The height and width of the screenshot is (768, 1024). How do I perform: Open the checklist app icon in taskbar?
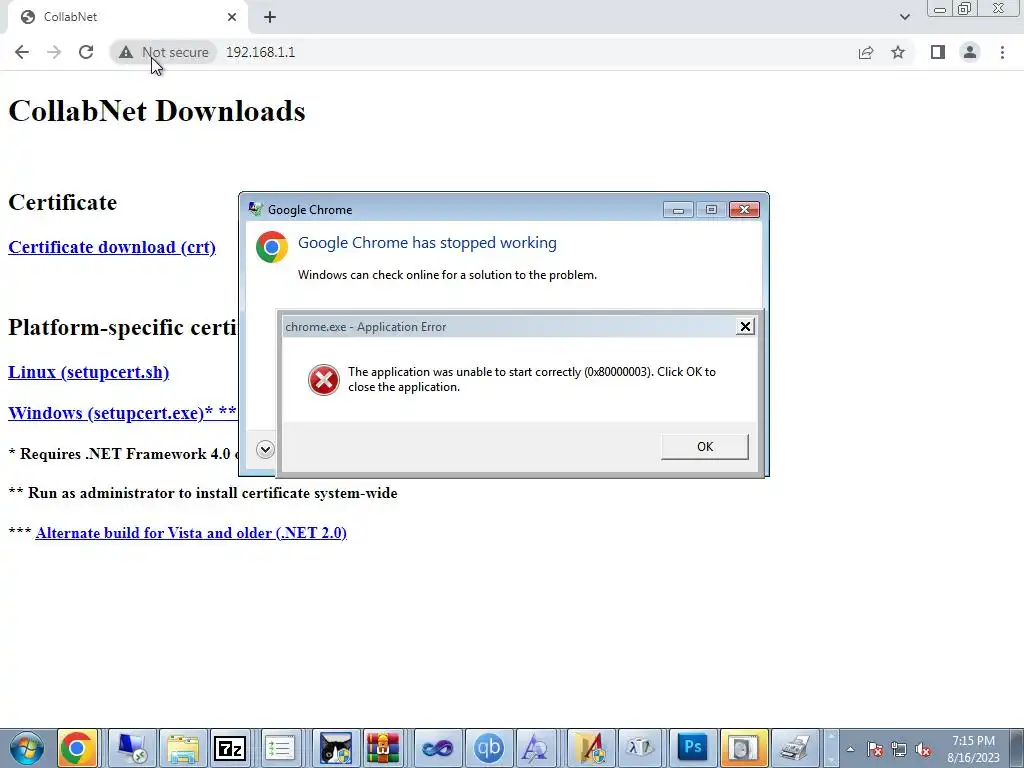tap(280, 748)
